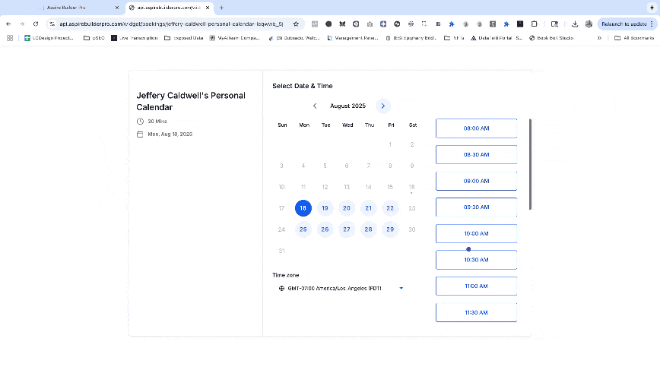The image size is (660, 386).
Task: Select August 26 date
Action: (325, 229)
